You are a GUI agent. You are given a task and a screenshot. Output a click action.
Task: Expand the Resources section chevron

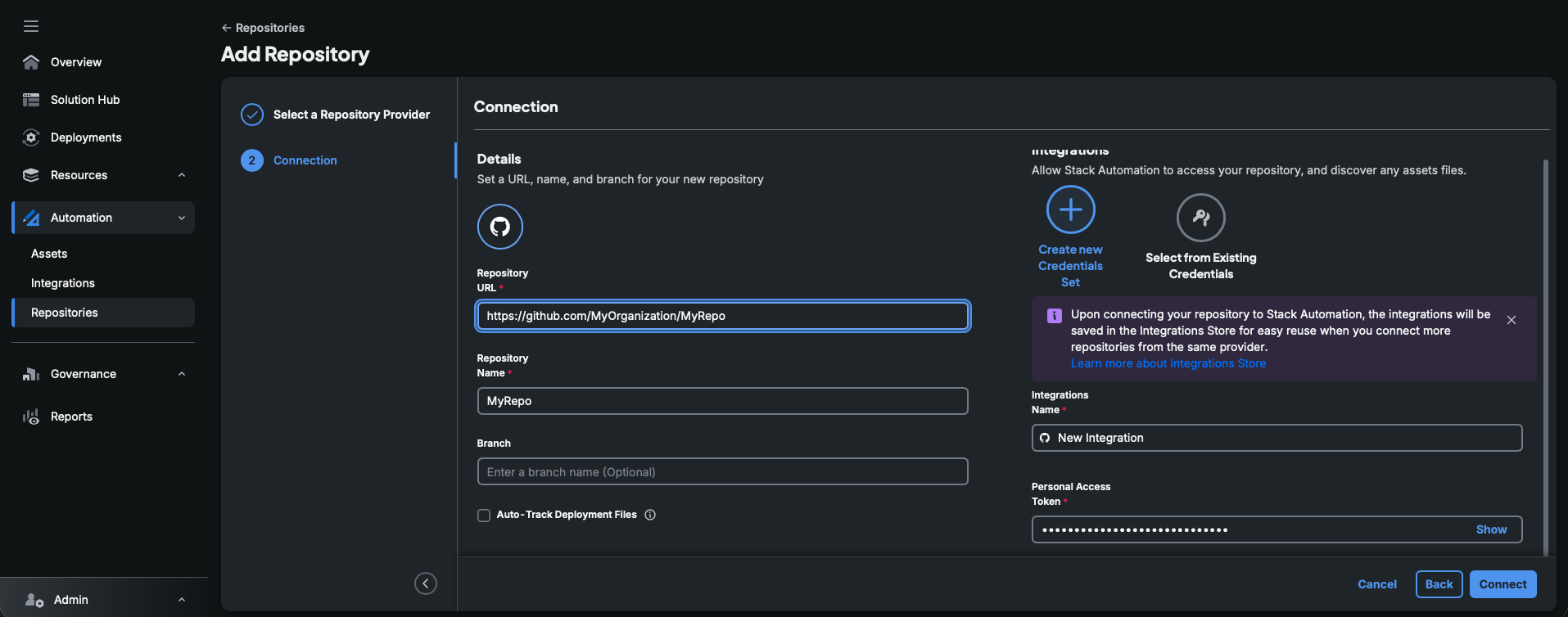[182, 175]
